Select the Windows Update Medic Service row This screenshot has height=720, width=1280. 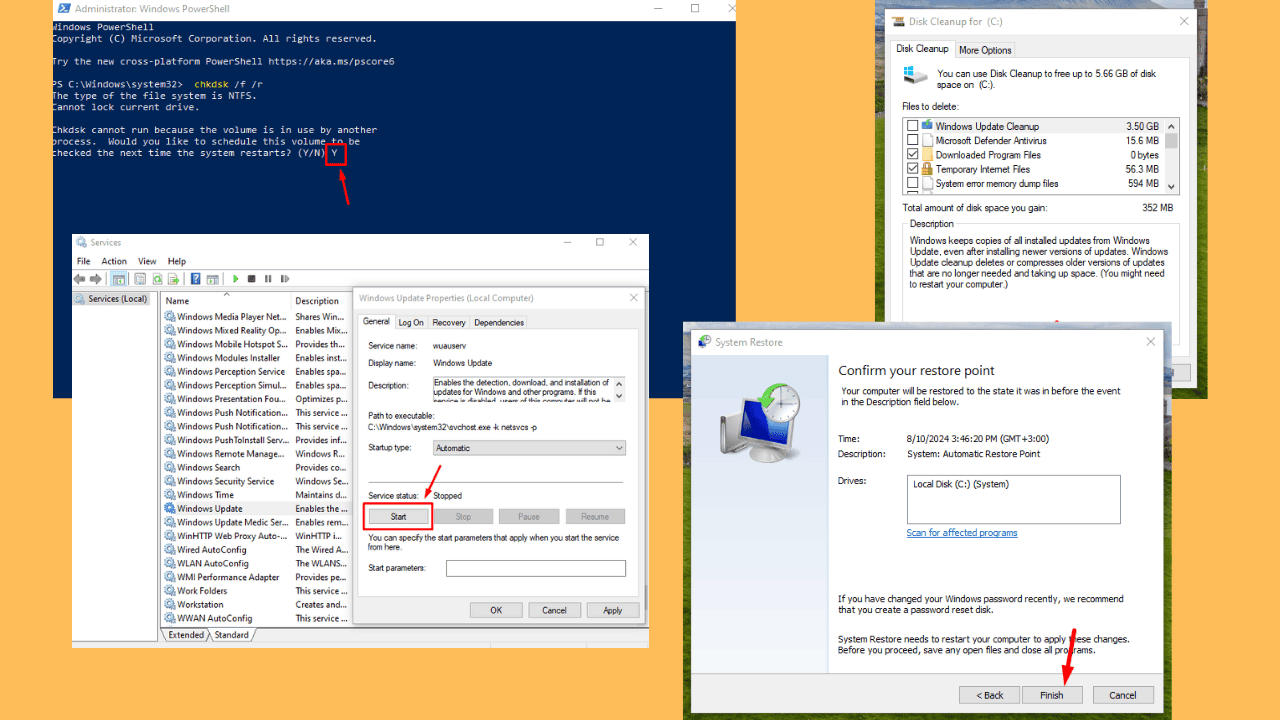257,522
